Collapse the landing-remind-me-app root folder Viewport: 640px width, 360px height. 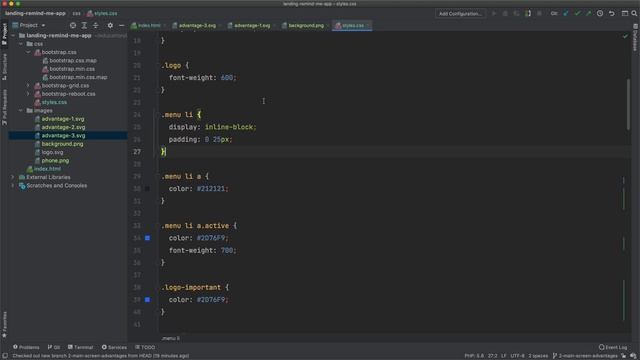[13, 36]
